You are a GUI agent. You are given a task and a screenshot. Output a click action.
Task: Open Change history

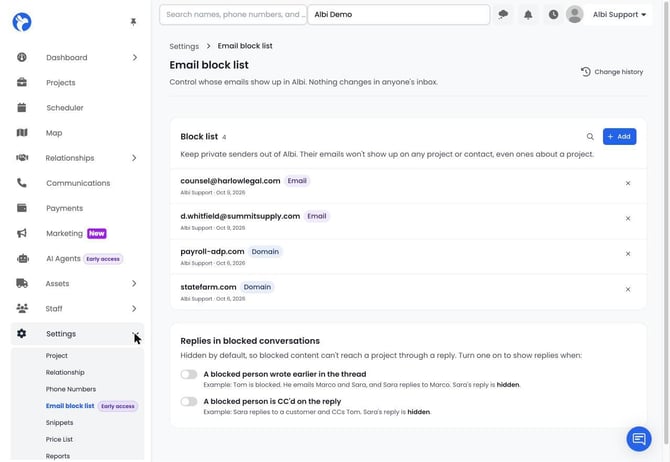click(612, 72)
